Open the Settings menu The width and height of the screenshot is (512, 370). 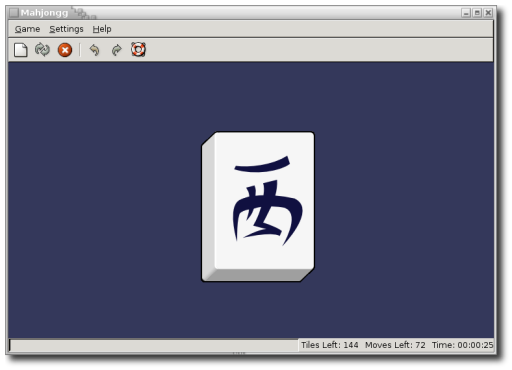pyautogui.click(x=66, y=29)
